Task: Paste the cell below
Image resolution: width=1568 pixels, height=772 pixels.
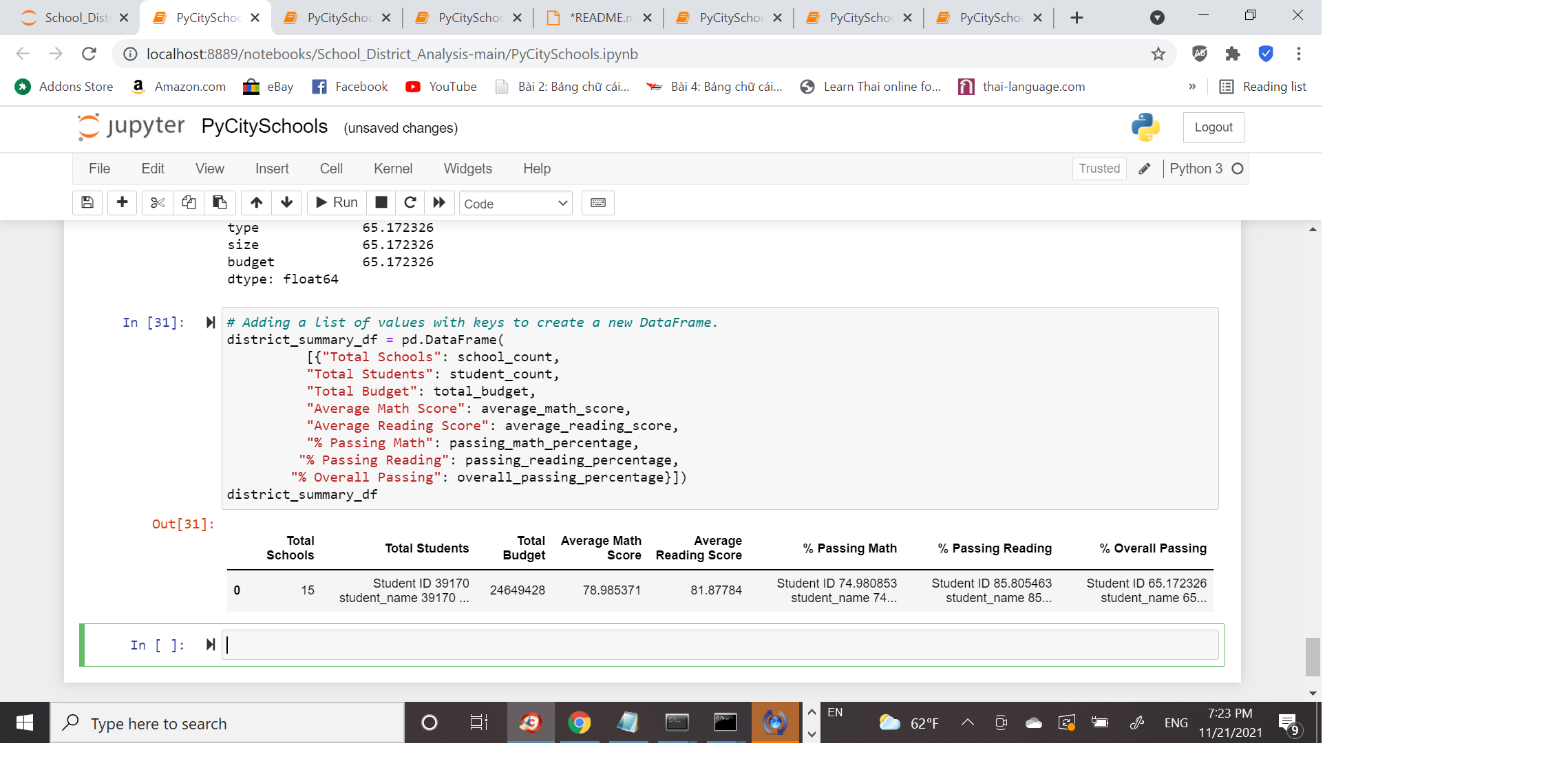Action: tap(220, 203)
